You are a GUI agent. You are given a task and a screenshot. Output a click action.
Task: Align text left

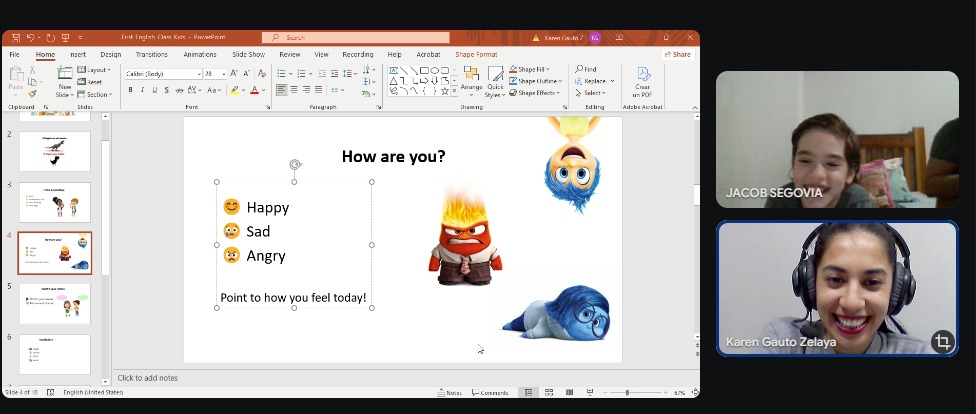(282, 90)
